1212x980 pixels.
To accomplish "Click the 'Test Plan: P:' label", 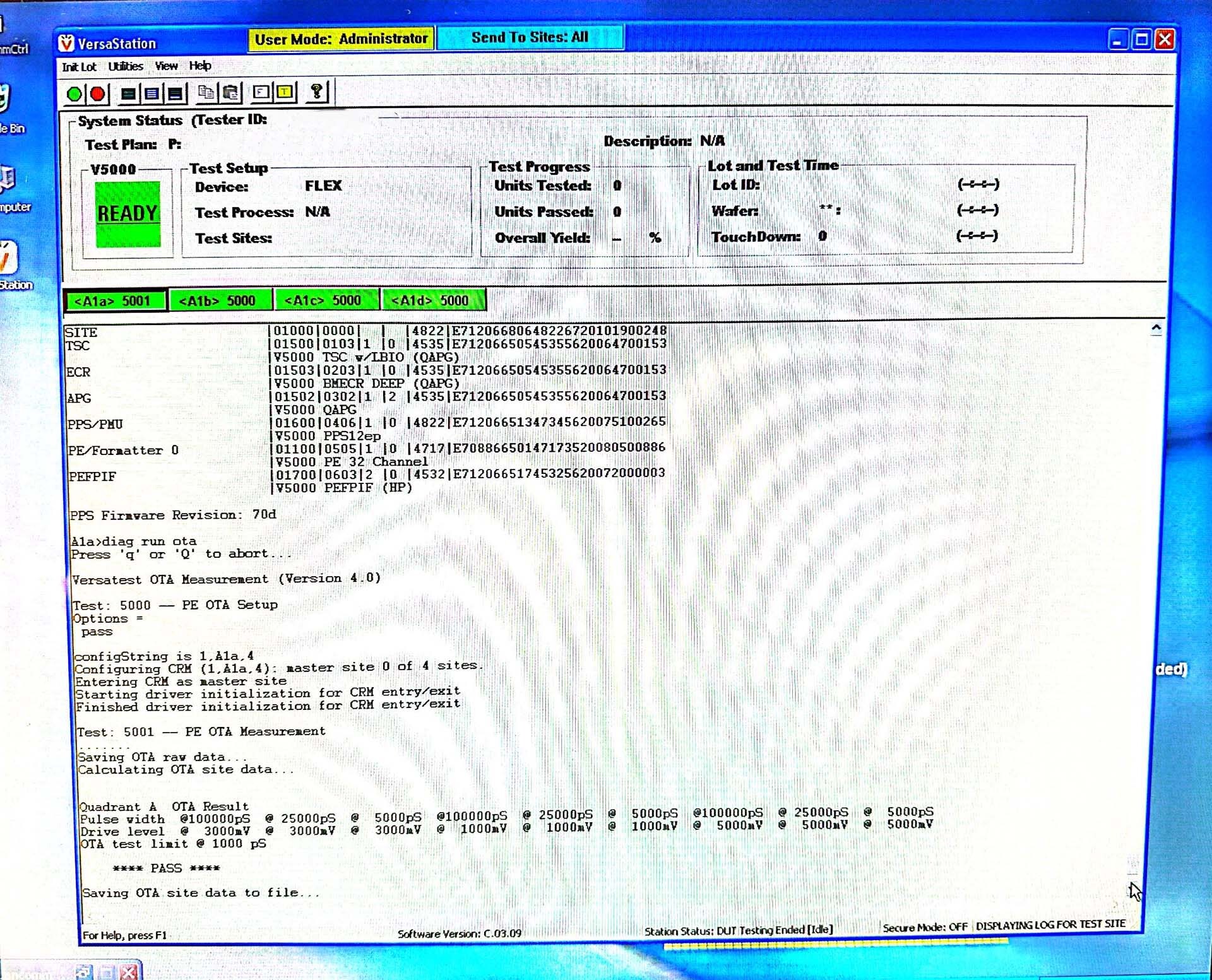I will click(133, 145).
